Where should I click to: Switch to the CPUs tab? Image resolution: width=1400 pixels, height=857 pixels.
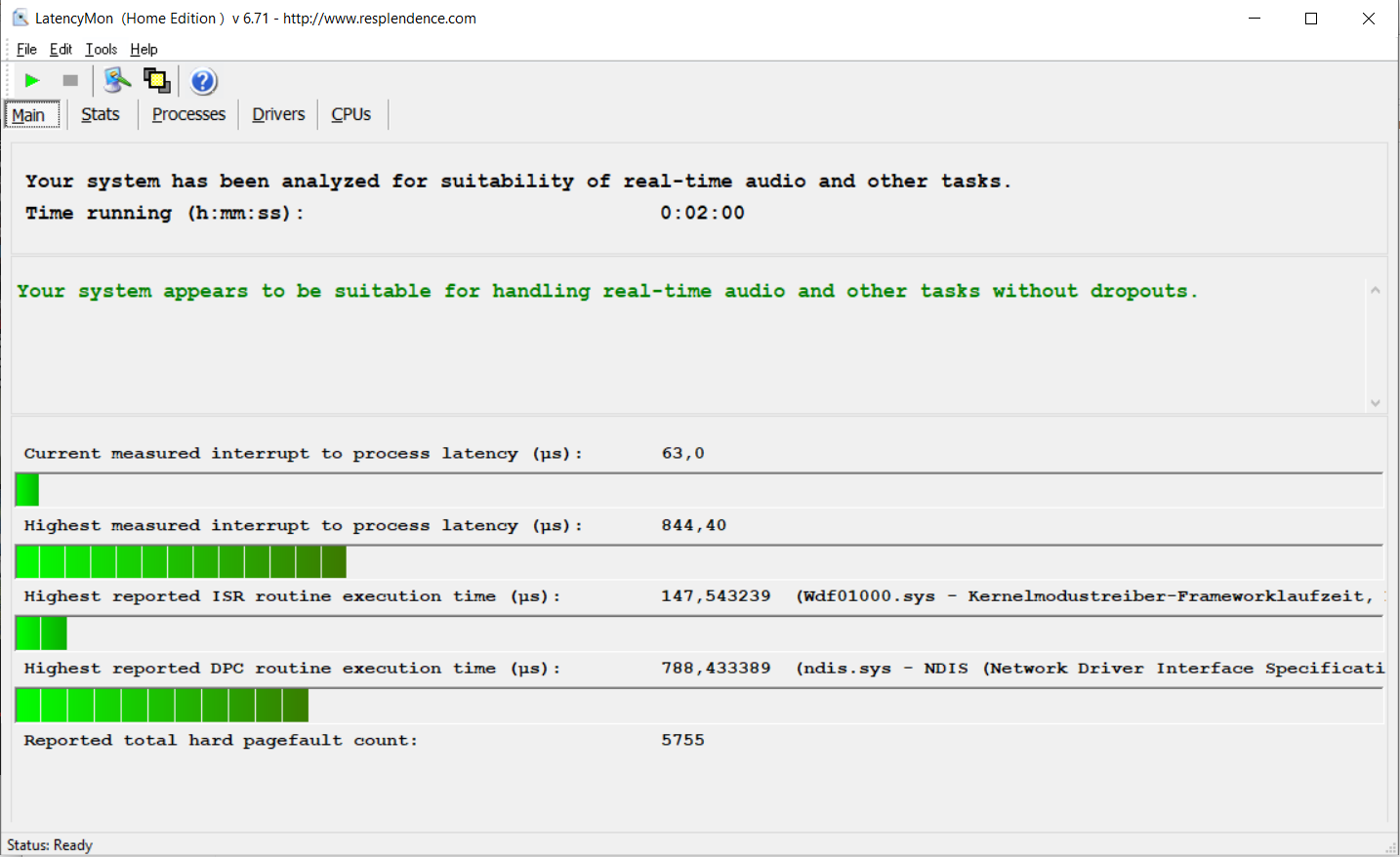tap(350, 114)
